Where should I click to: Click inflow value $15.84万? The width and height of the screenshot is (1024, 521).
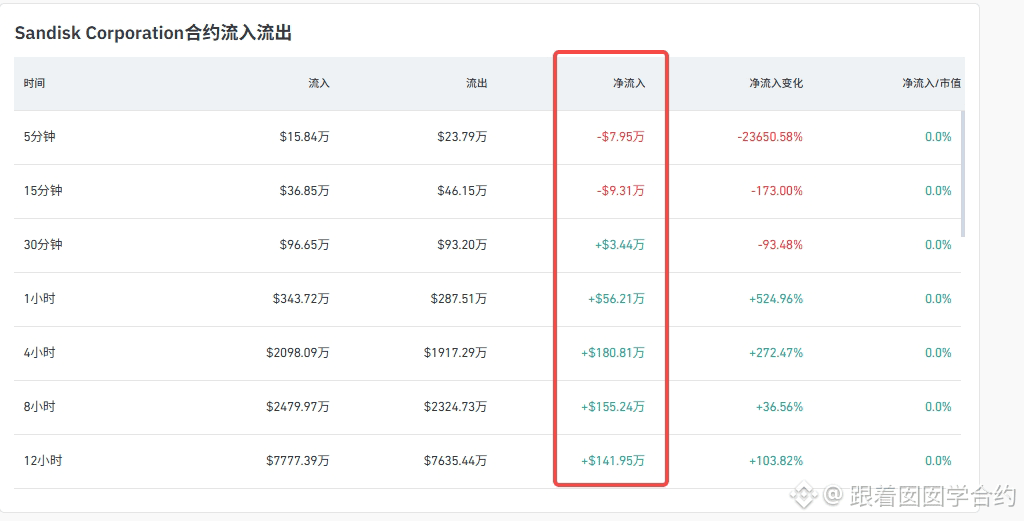click(x=304, y=136)
